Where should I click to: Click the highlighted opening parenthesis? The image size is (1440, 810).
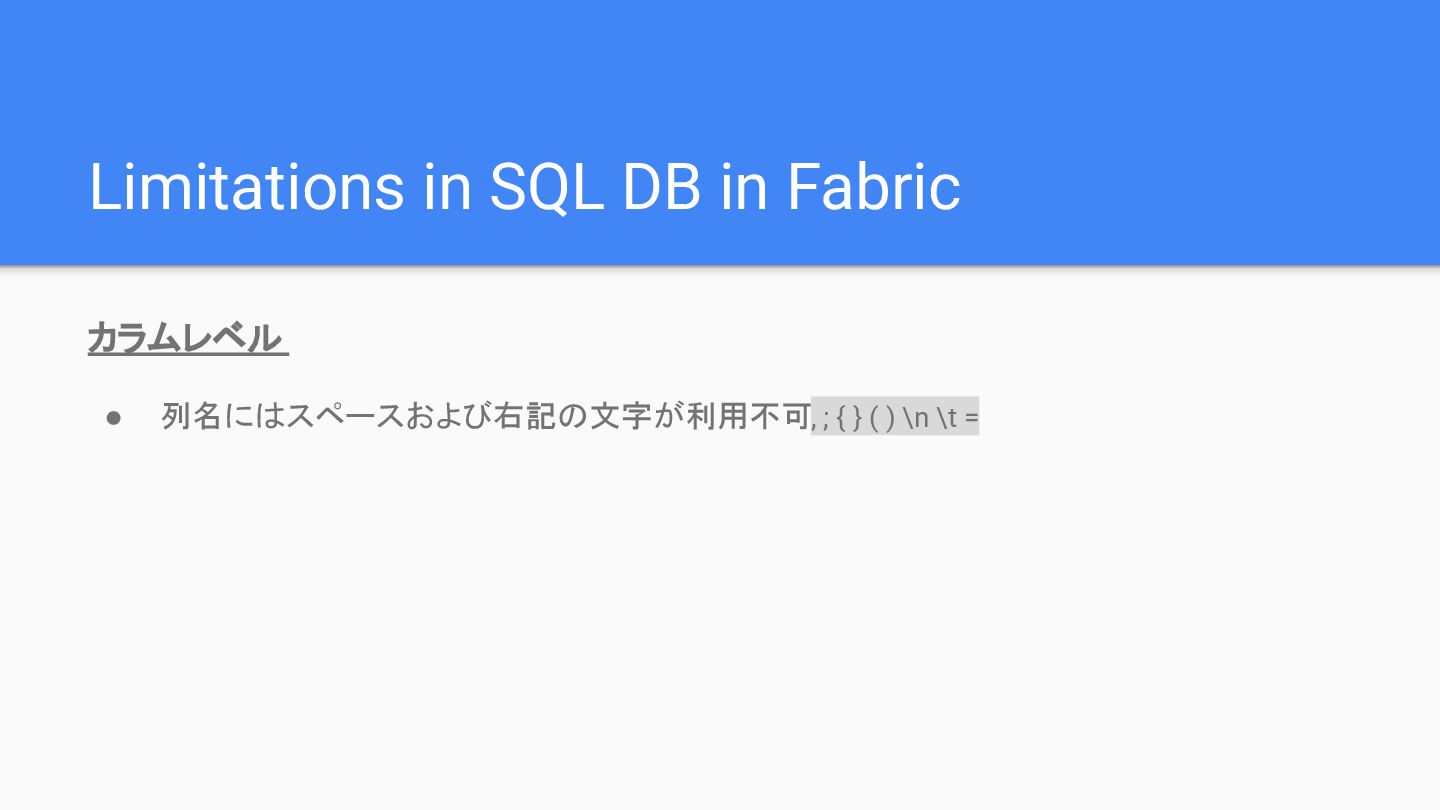875,418
